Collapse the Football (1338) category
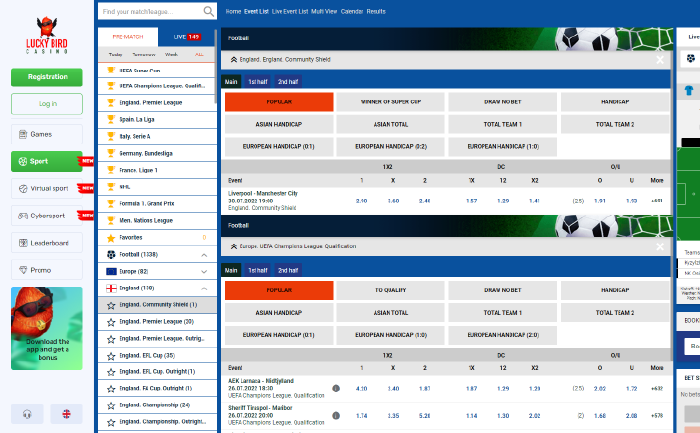This screenshot has width=700, height=433. click(204, 255)
